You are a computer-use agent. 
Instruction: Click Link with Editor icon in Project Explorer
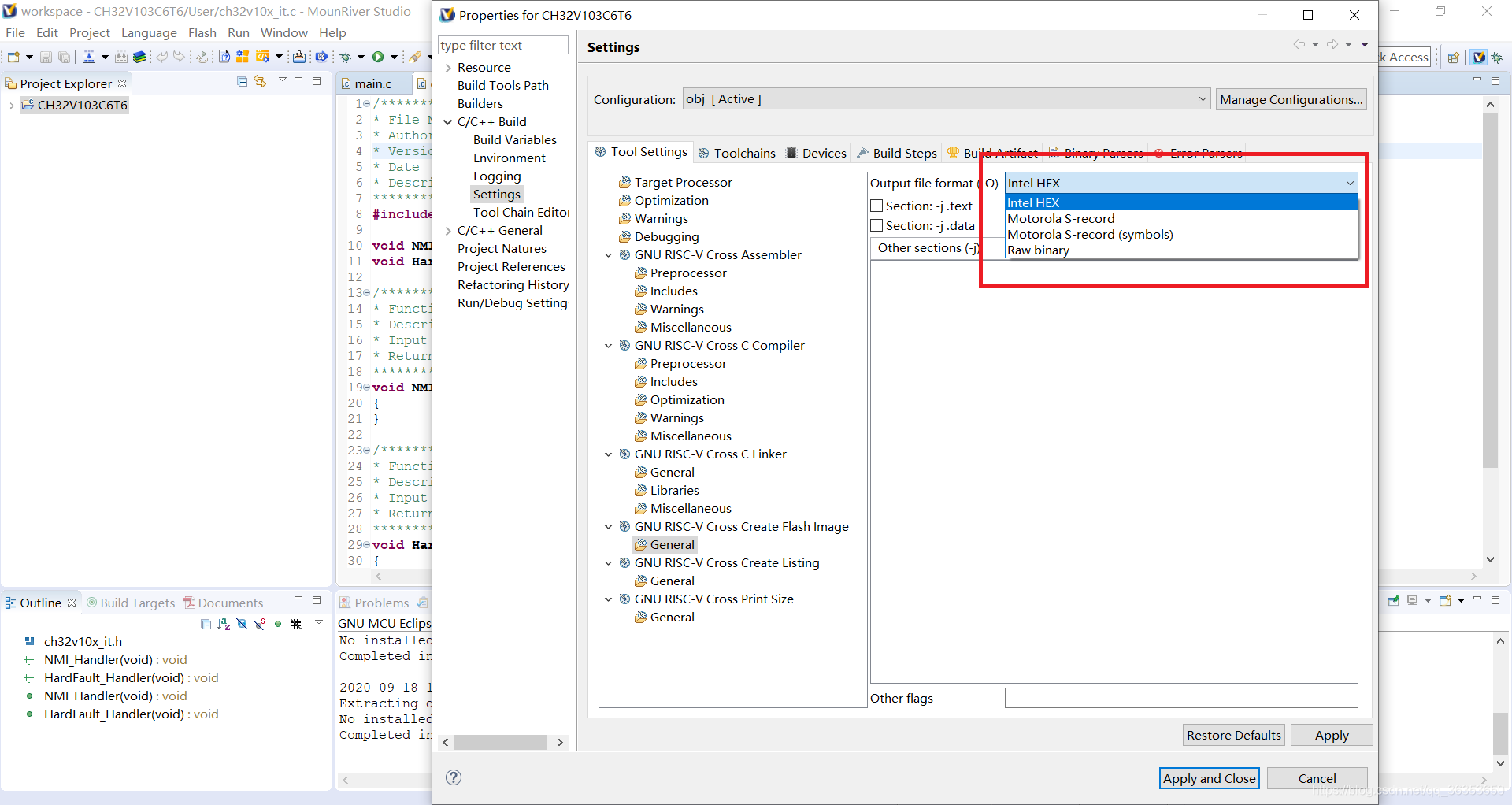pos(260,82)
